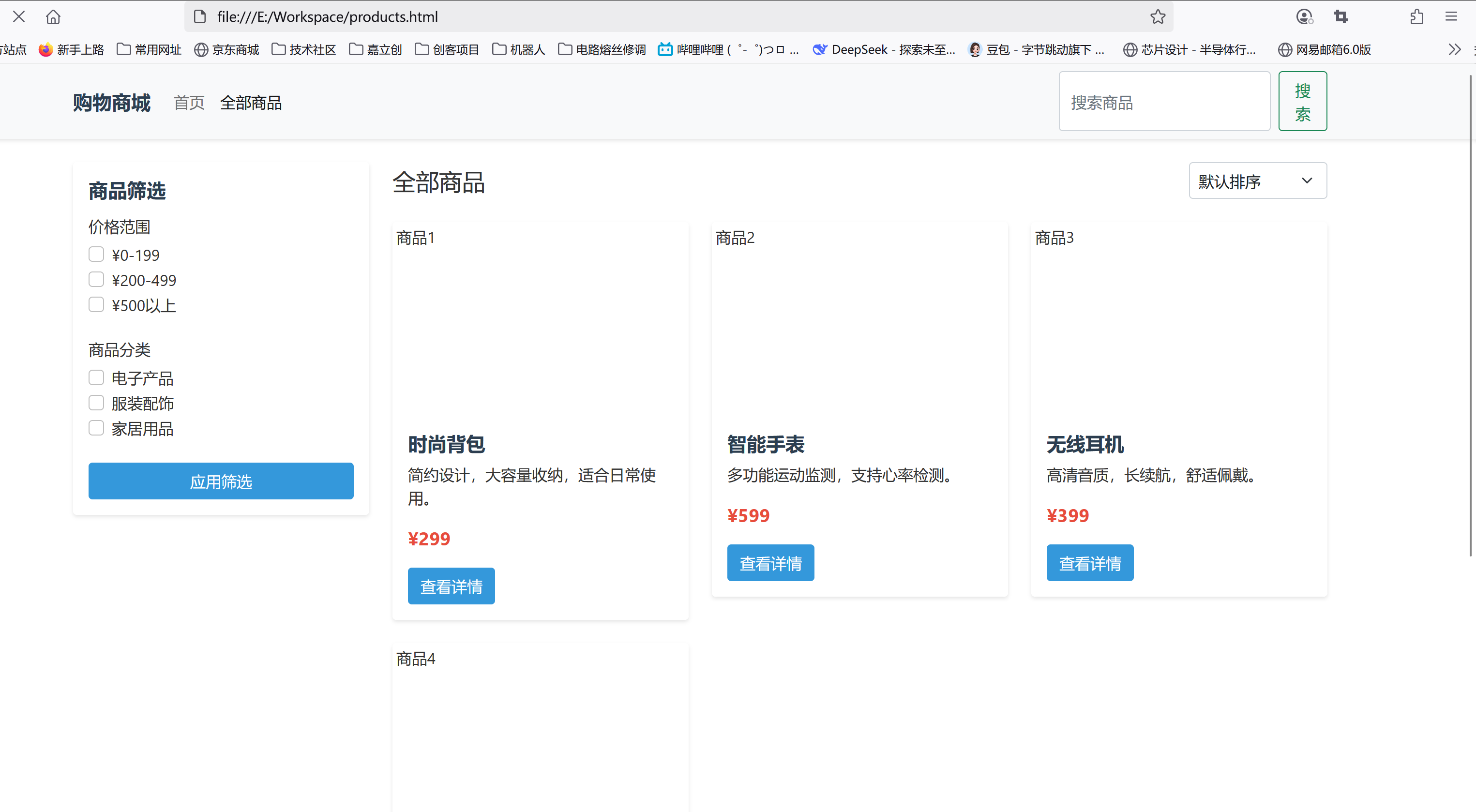Open the 默认排序 sort dropdown

(1257, 181)
